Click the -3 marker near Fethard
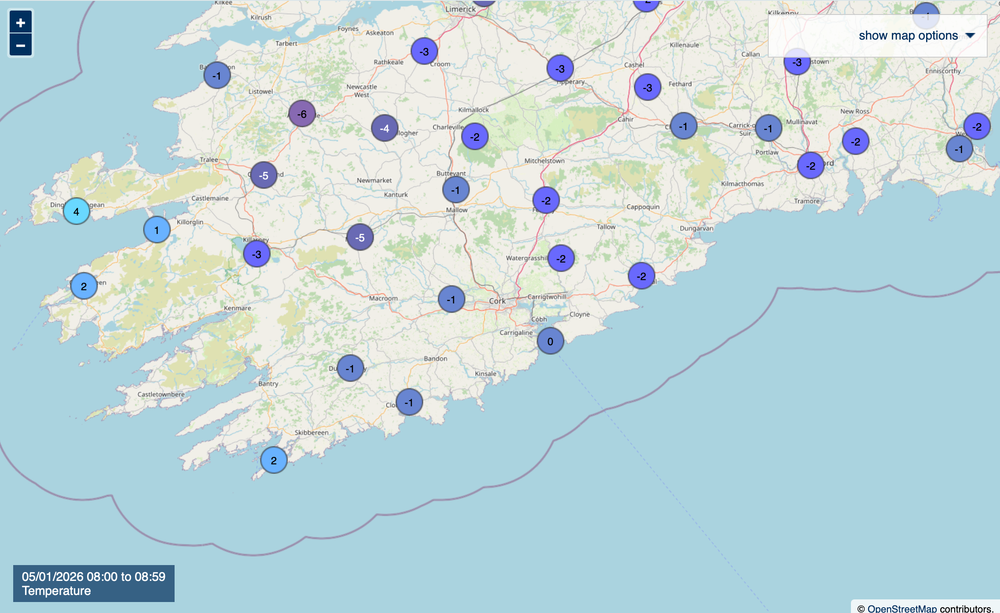1000x613 pixels. tap(648, 87)
